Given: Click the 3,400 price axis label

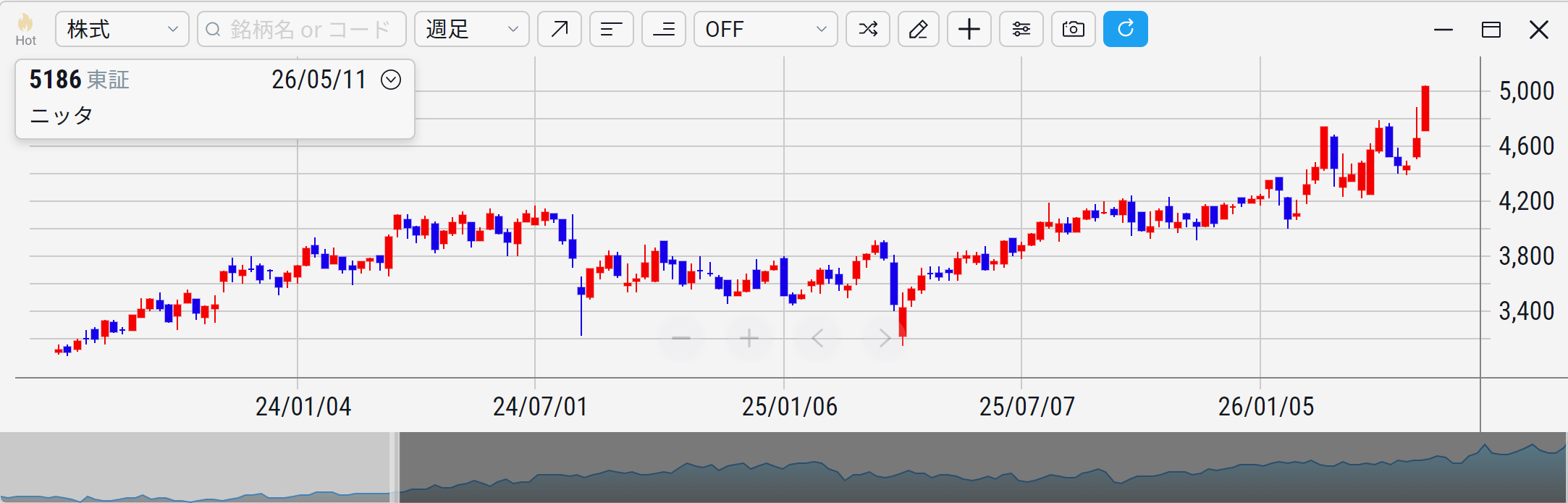Looking at the screenshot, I should (x=1526, y=311).
